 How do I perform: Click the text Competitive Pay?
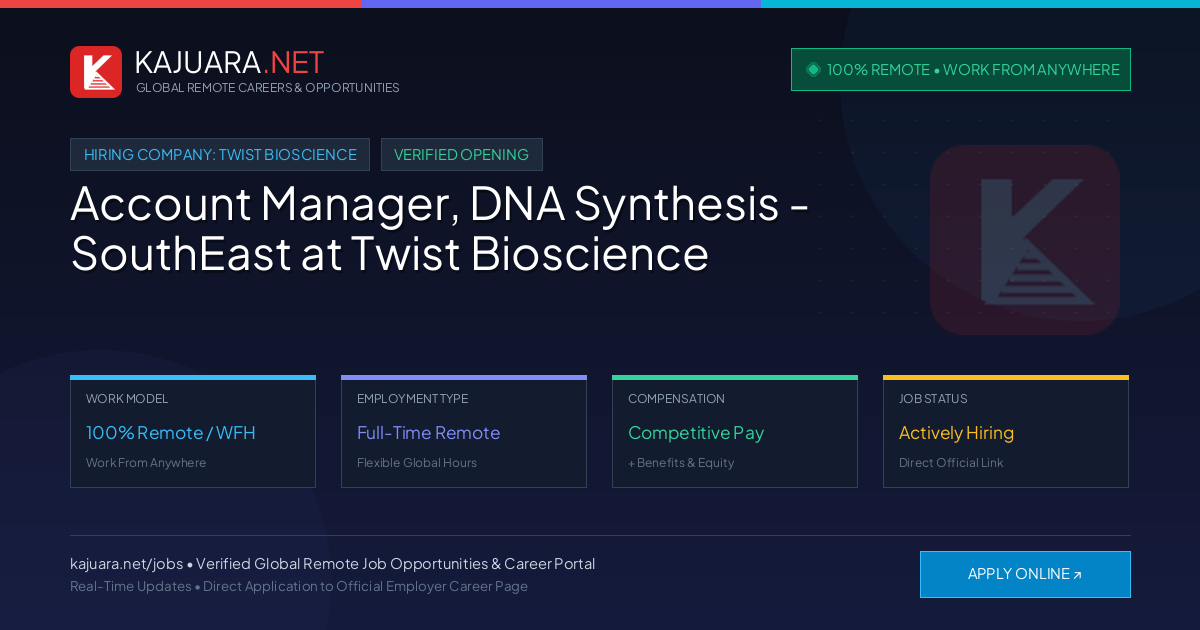pyautogui.click(x=696, y=433)
